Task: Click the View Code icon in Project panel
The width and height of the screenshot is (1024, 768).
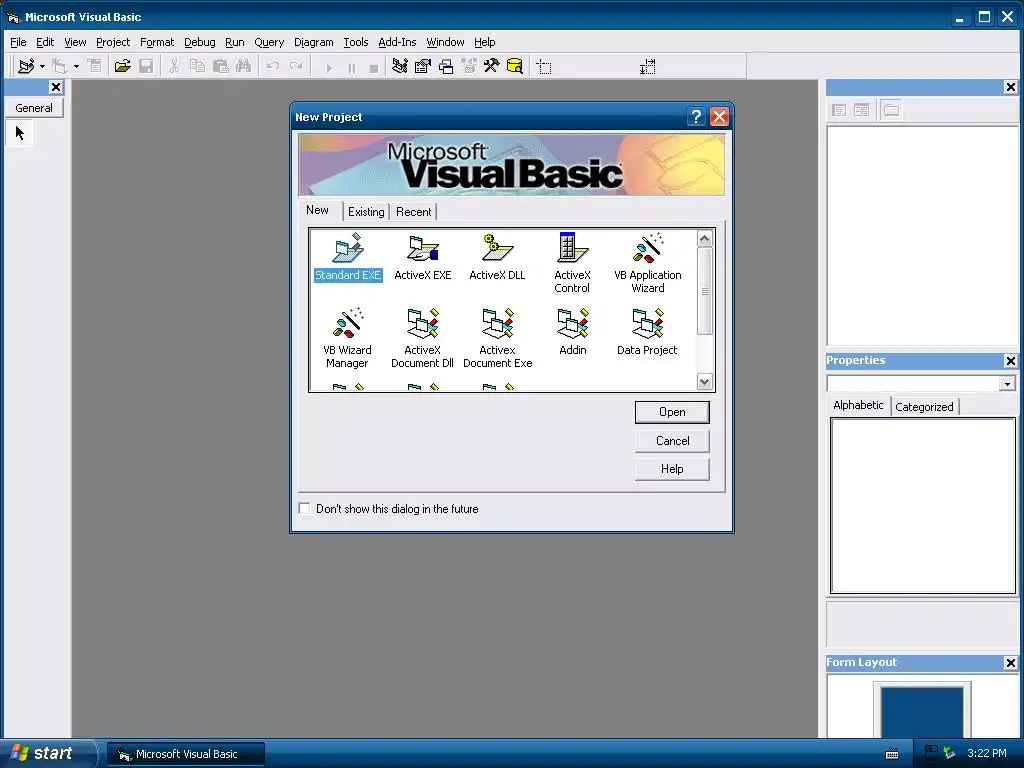Action: click(x=839, y=110)
